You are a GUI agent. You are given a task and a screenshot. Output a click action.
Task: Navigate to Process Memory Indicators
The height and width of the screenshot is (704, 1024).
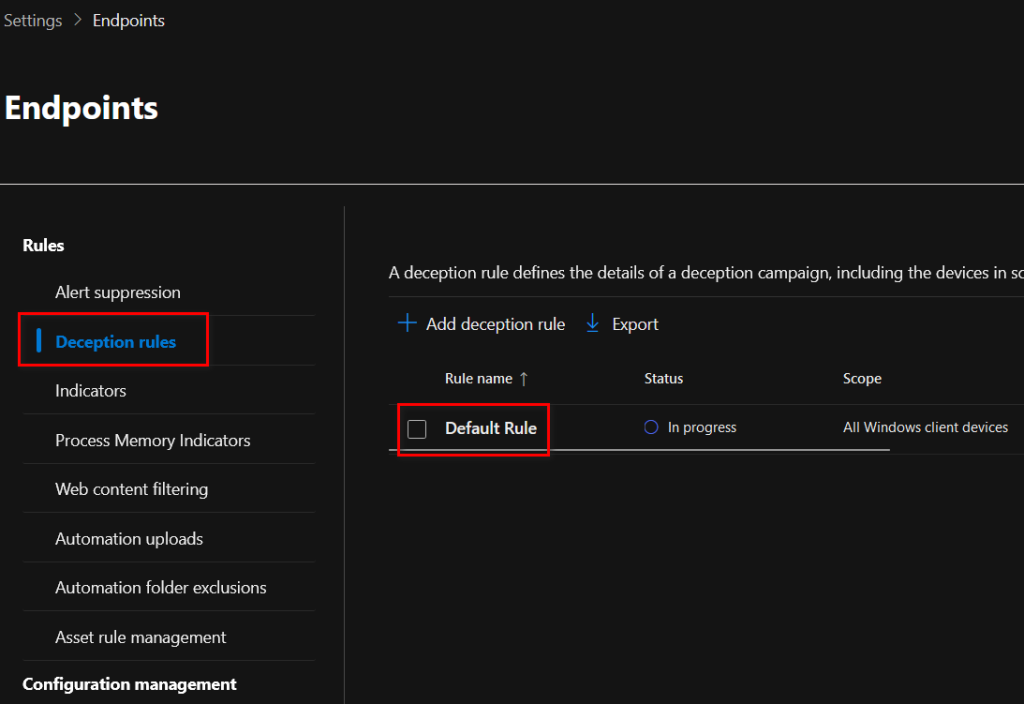click(x=152, y=440)
